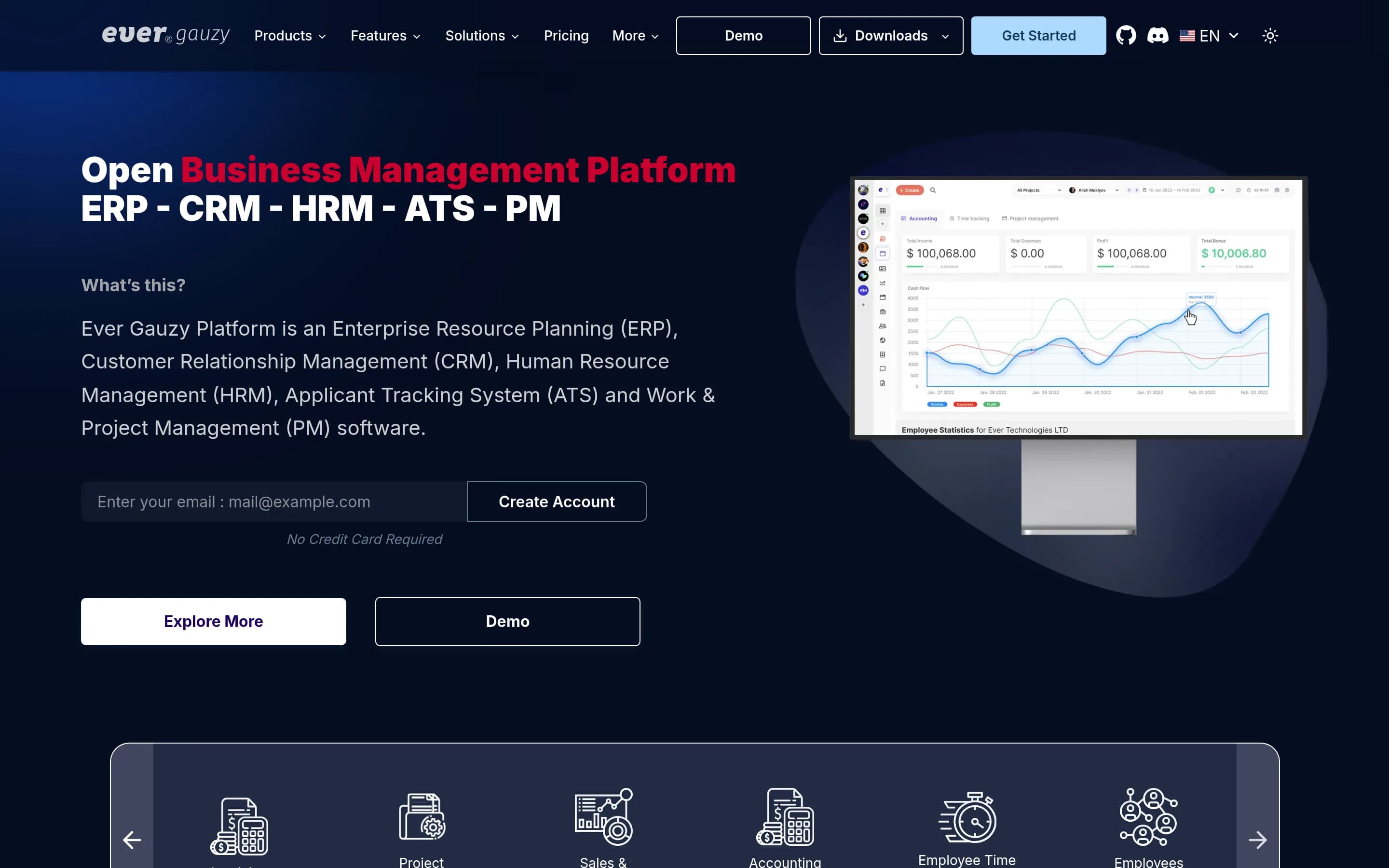Image resolution: width=1389 pixels, height=868 pixels.
Task: Click the 'What's this?' heading text
Action: click(x=133, y=285)
